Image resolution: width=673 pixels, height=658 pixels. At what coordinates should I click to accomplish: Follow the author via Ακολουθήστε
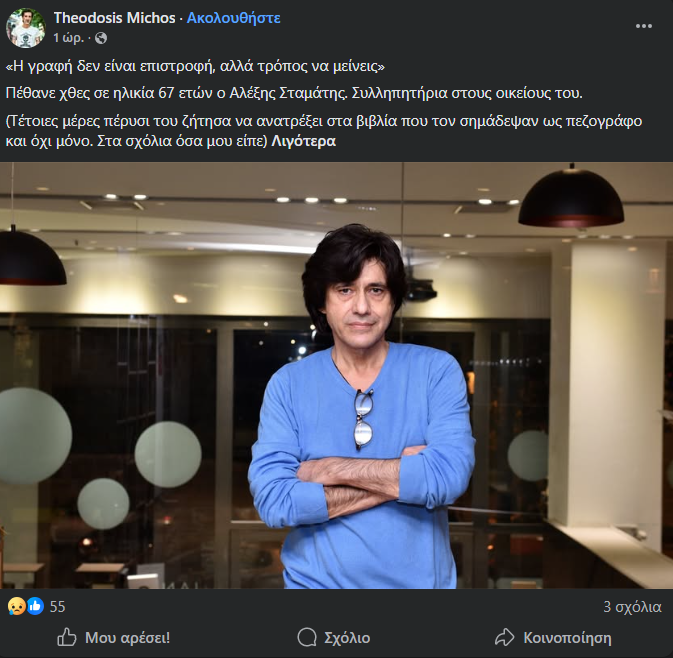233,18
